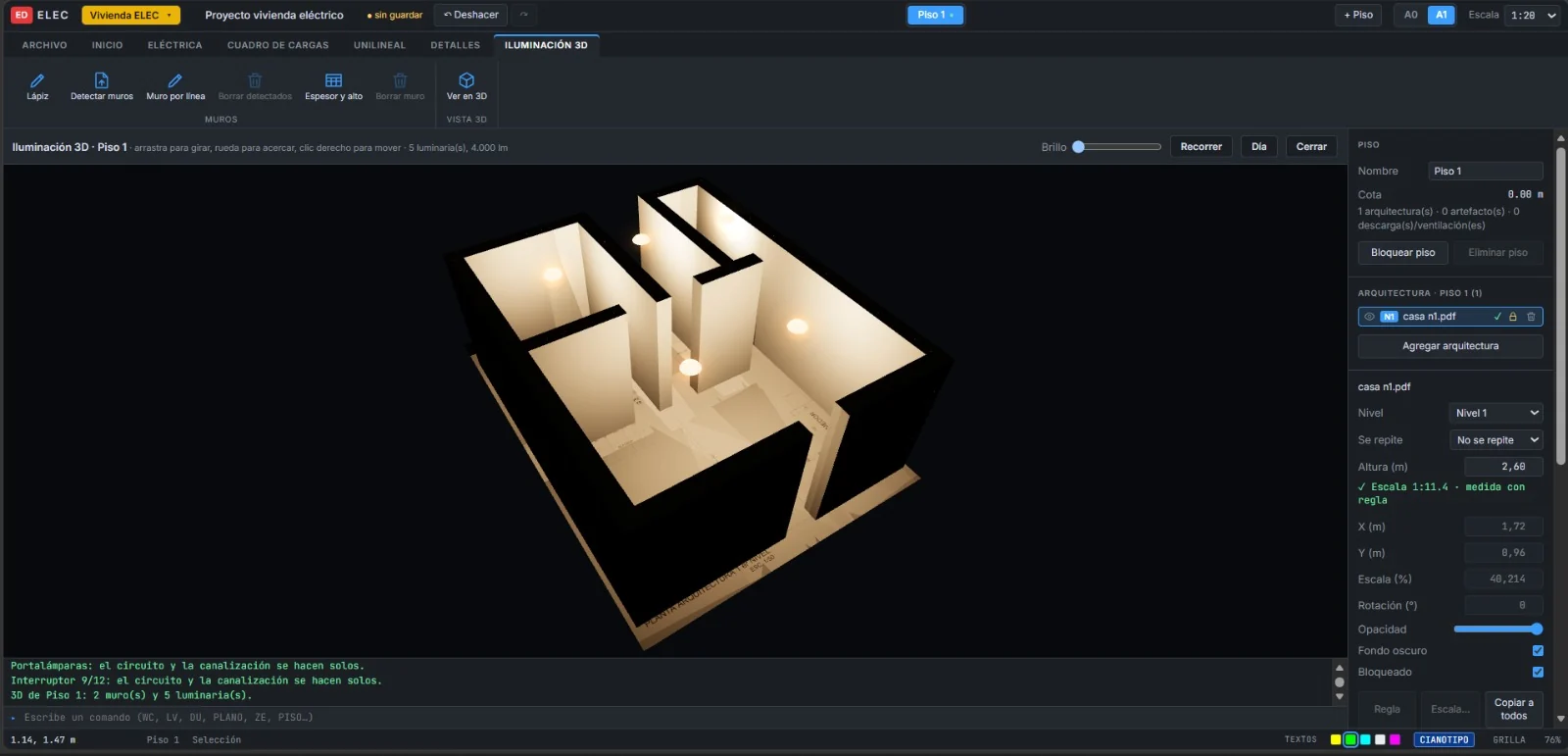Click the Altura (m) value field
The image size is (1568, 756).
coord(1503,467)
